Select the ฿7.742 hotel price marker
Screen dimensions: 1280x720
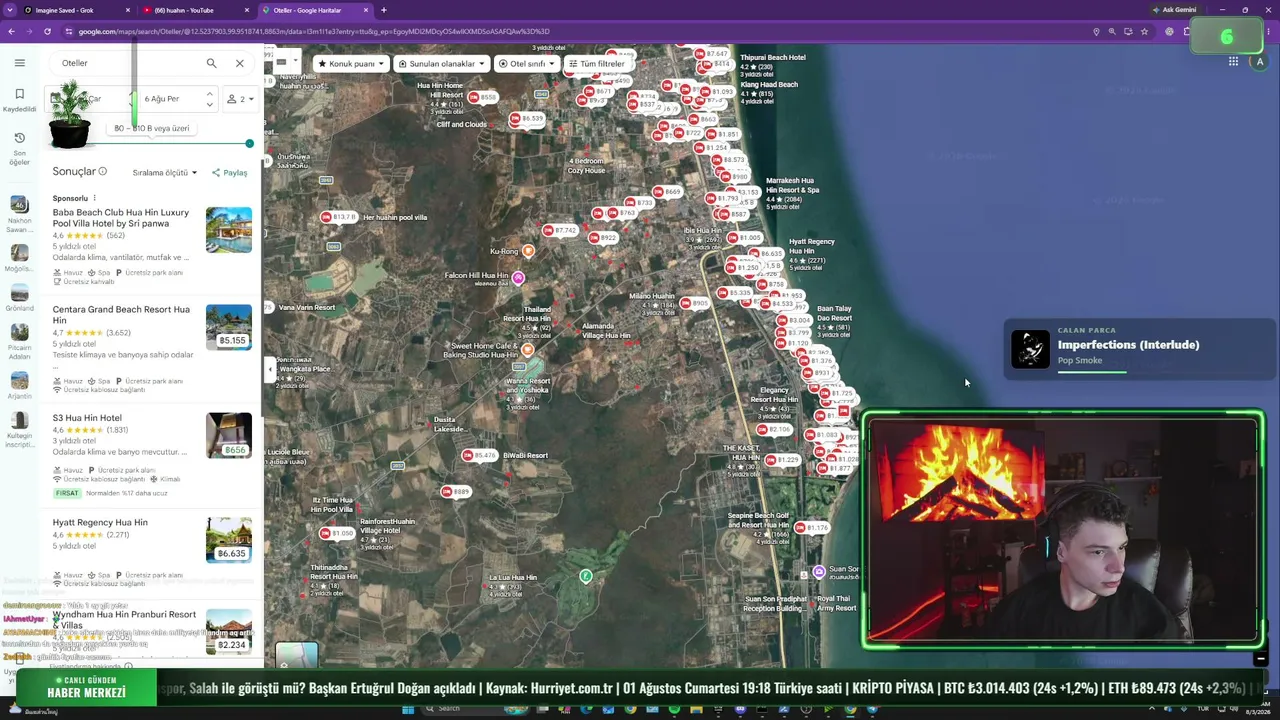[x=559, y=230]
